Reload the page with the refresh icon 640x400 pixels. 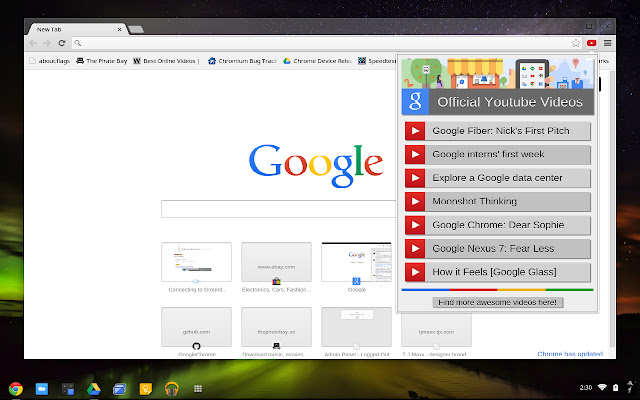(x=62, y=43)
